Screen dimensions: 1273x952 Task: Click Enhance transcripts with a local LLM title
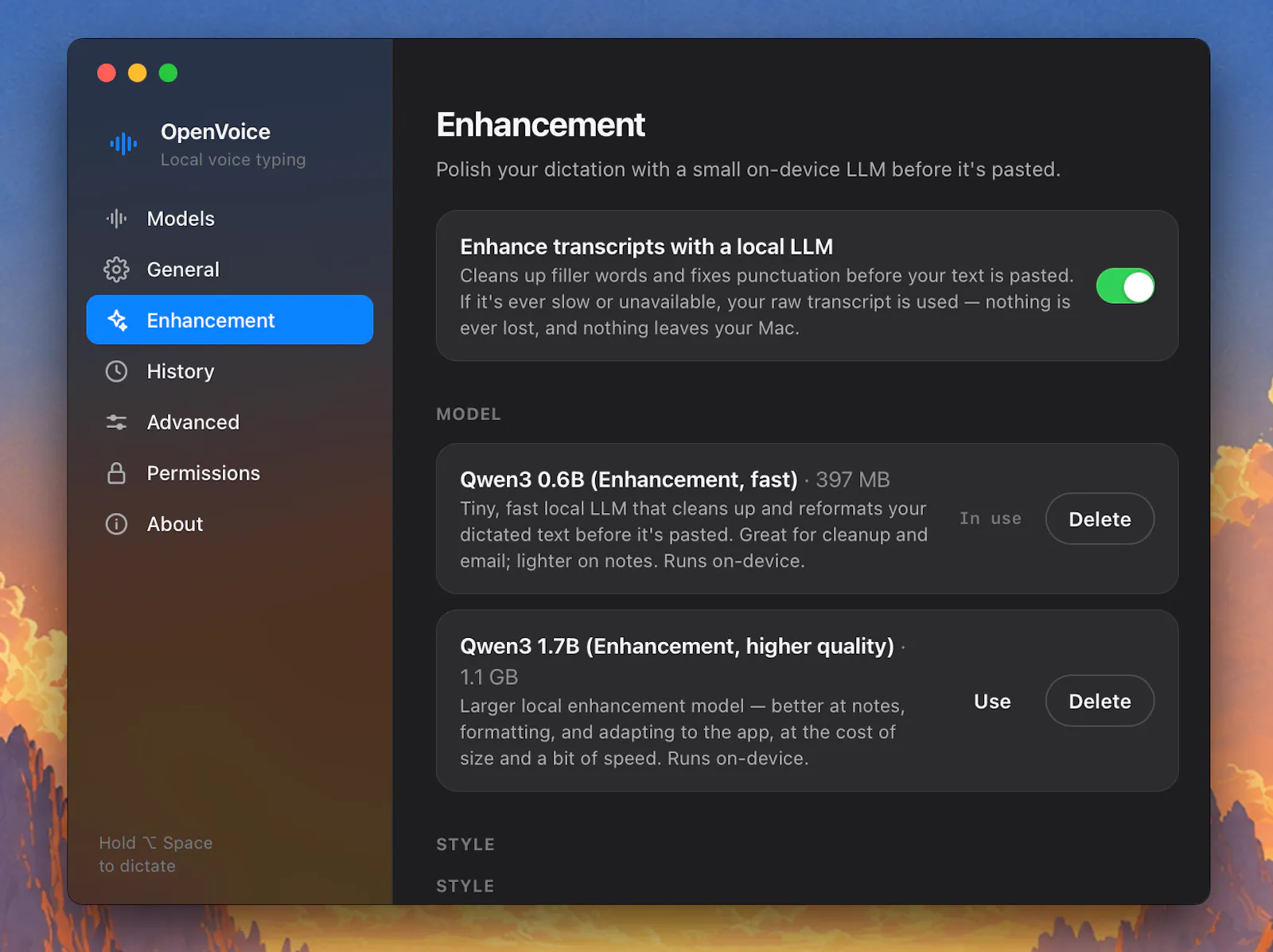click(x=646, y=247)
